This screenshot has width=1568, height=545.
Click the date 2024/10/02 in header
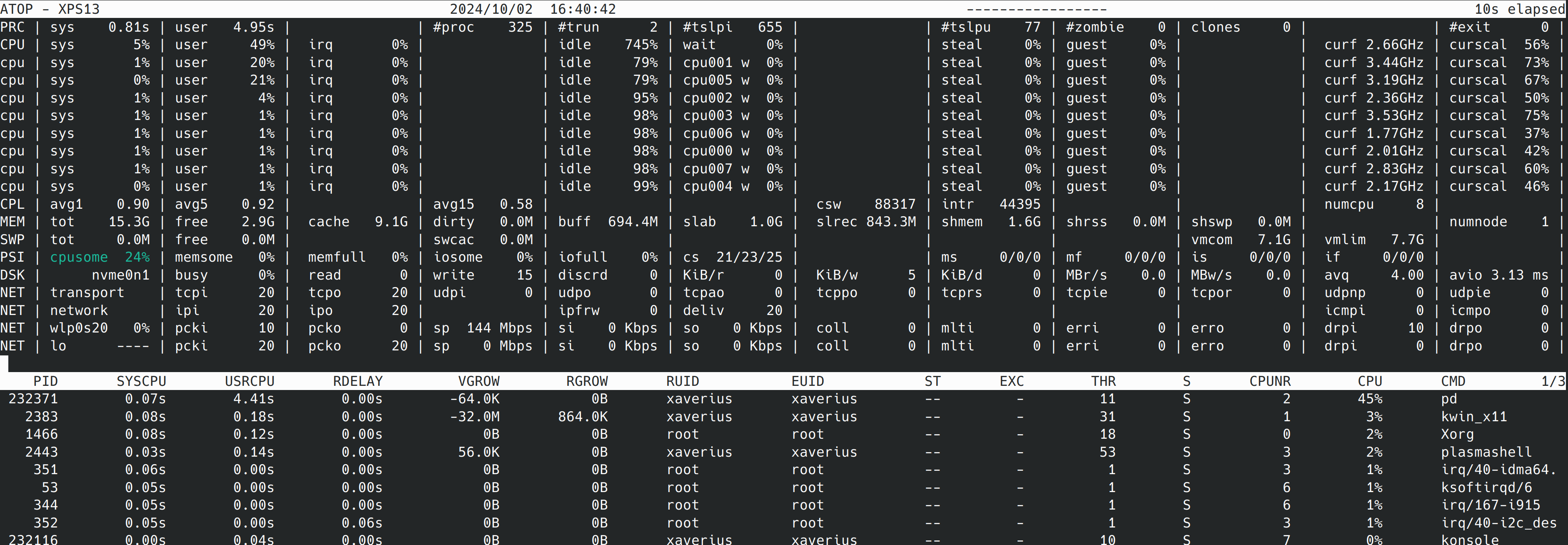pos(491,9)
